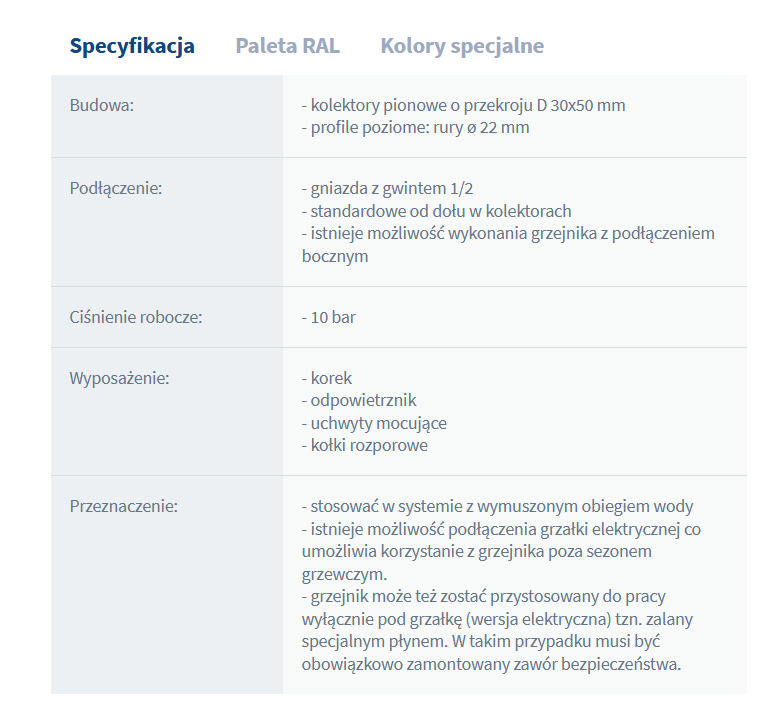Click the standardowe od dołu w kolektorach line

436,211
